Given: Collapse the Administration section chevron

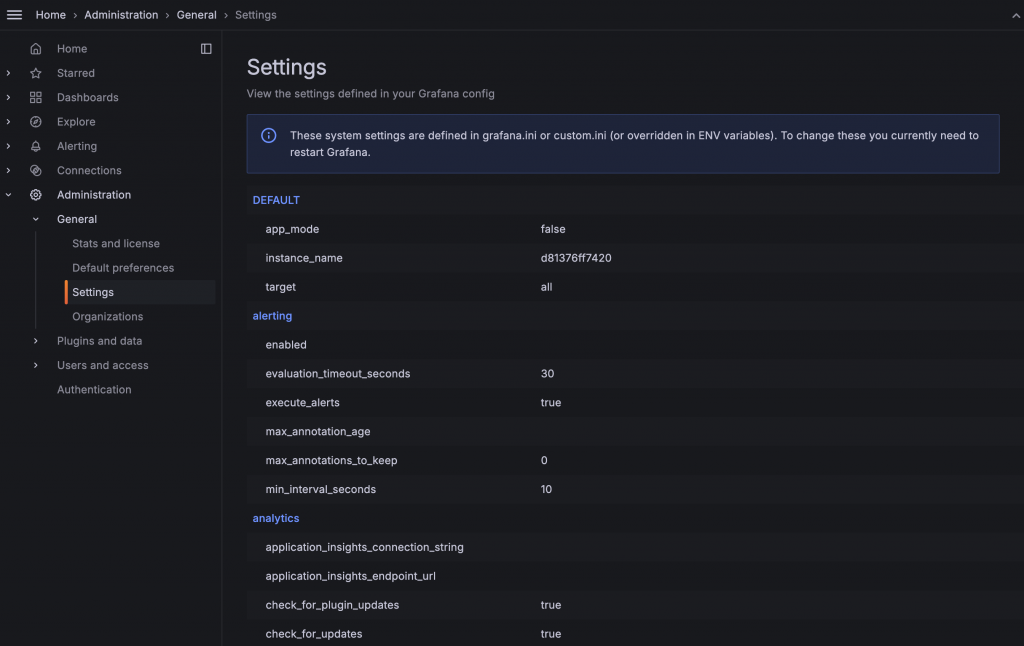Looking at the screenshot, I should pyautogui.click(x=9, y=195).
